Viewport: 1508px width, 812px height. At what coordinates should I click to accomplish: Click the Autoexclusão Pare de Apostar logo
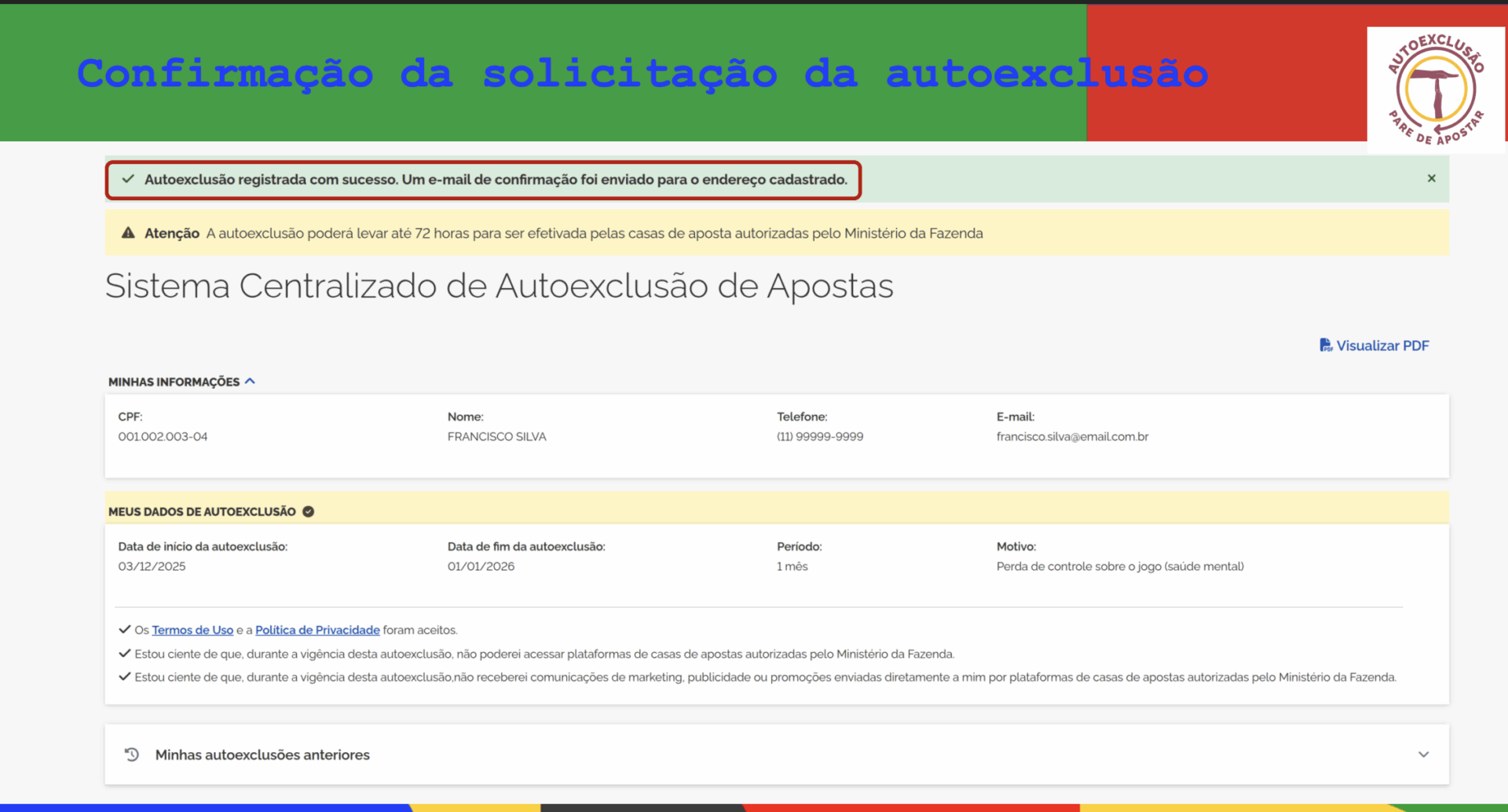[x=1436, y=90]
